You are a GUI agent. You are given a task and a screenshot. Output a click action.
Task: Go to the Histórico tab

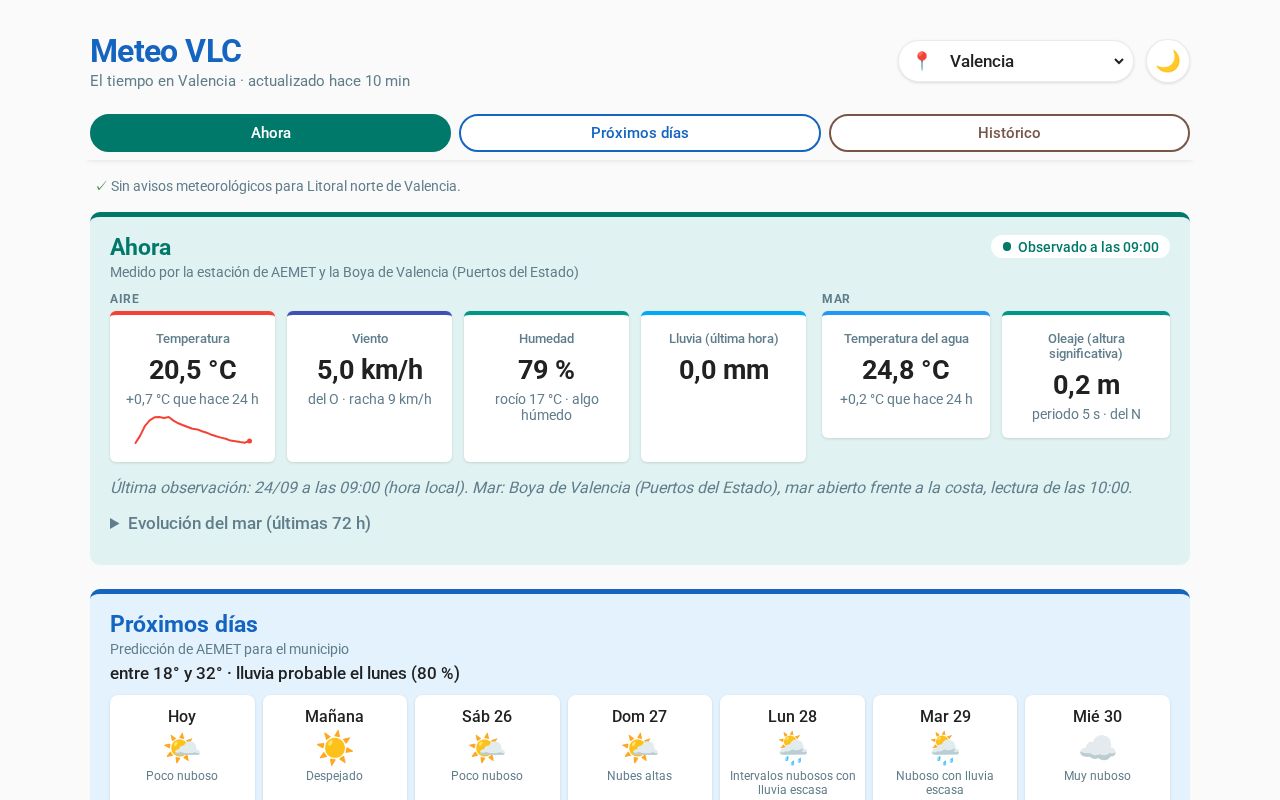[1009, 133]
